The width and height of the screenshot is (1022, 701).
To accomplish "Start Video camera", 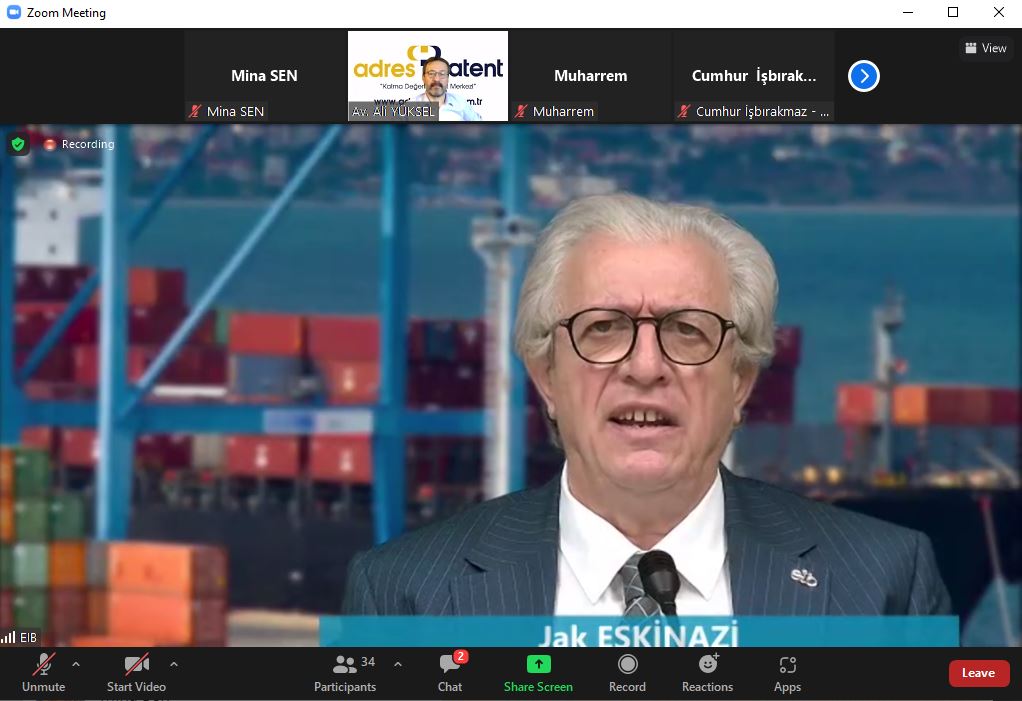I will 136,673.
